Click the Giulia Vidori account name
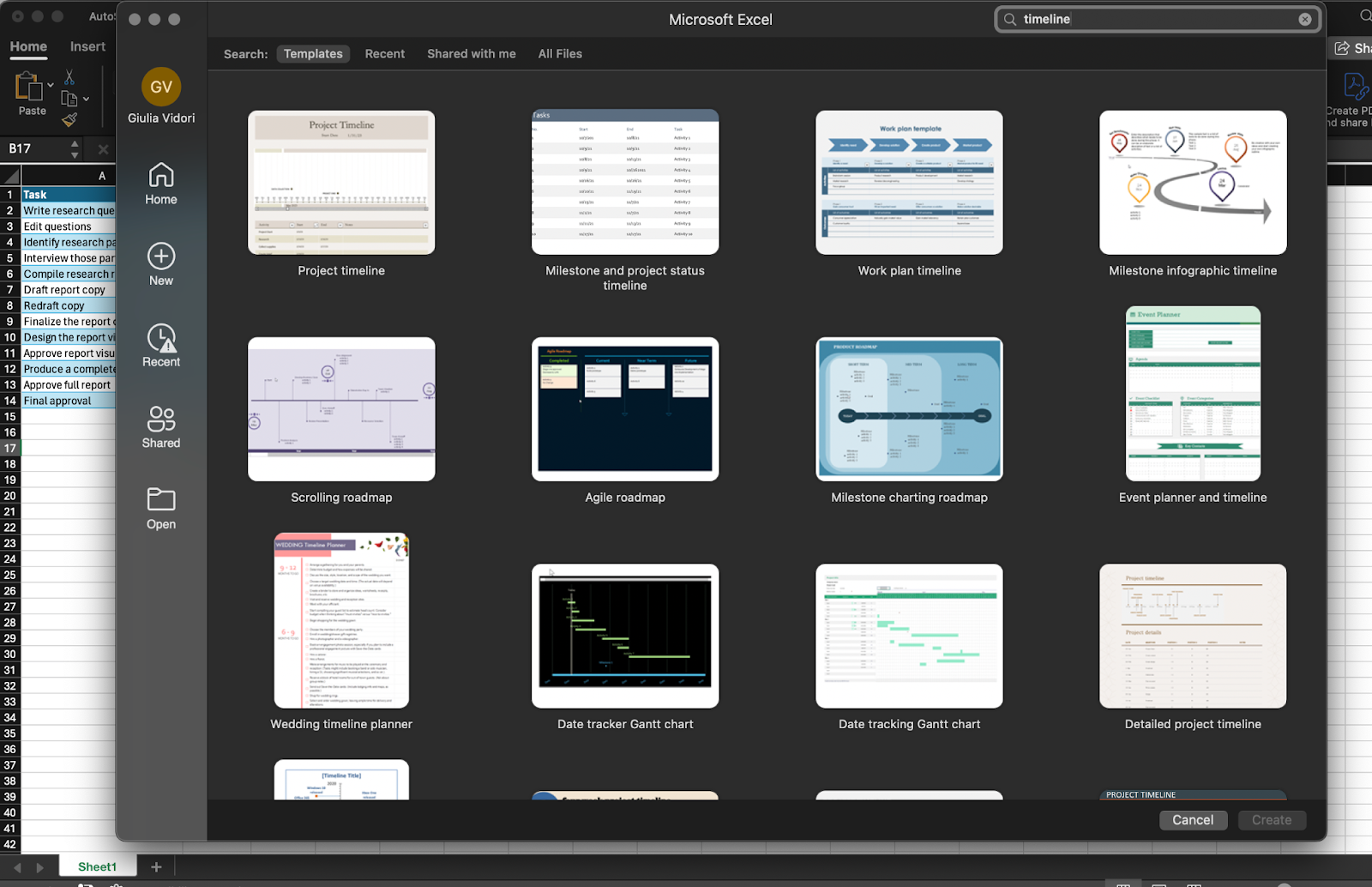This screenshot has height=887, width=1372. [x=161, y=118]
